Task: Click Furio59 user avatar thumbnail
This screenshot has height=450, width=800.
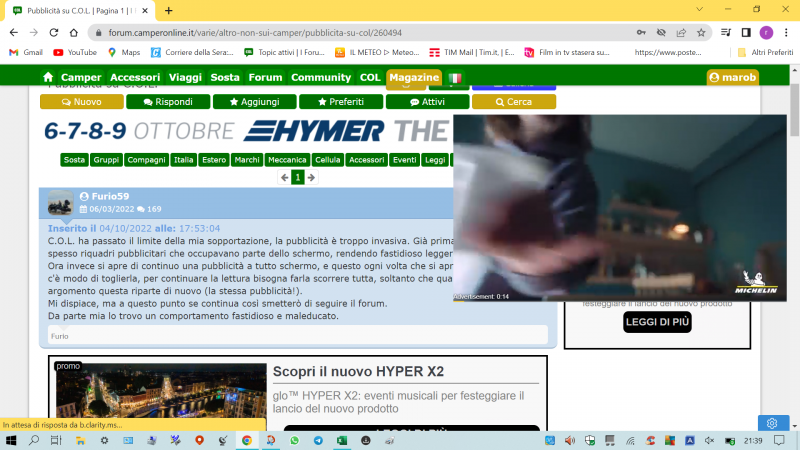Action: [60, 203]
